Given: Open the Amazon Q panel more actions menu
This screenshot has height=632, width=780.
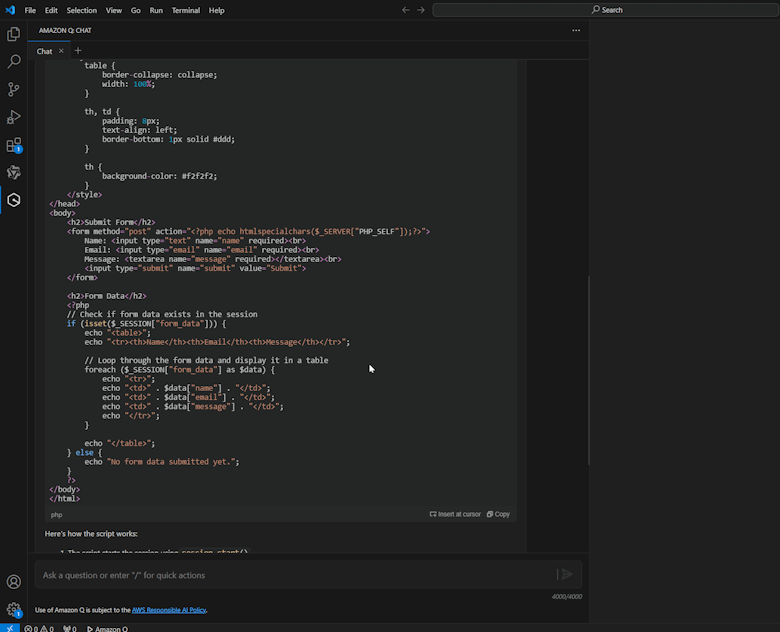Looking at the screenshot, I should pos(575,30).
